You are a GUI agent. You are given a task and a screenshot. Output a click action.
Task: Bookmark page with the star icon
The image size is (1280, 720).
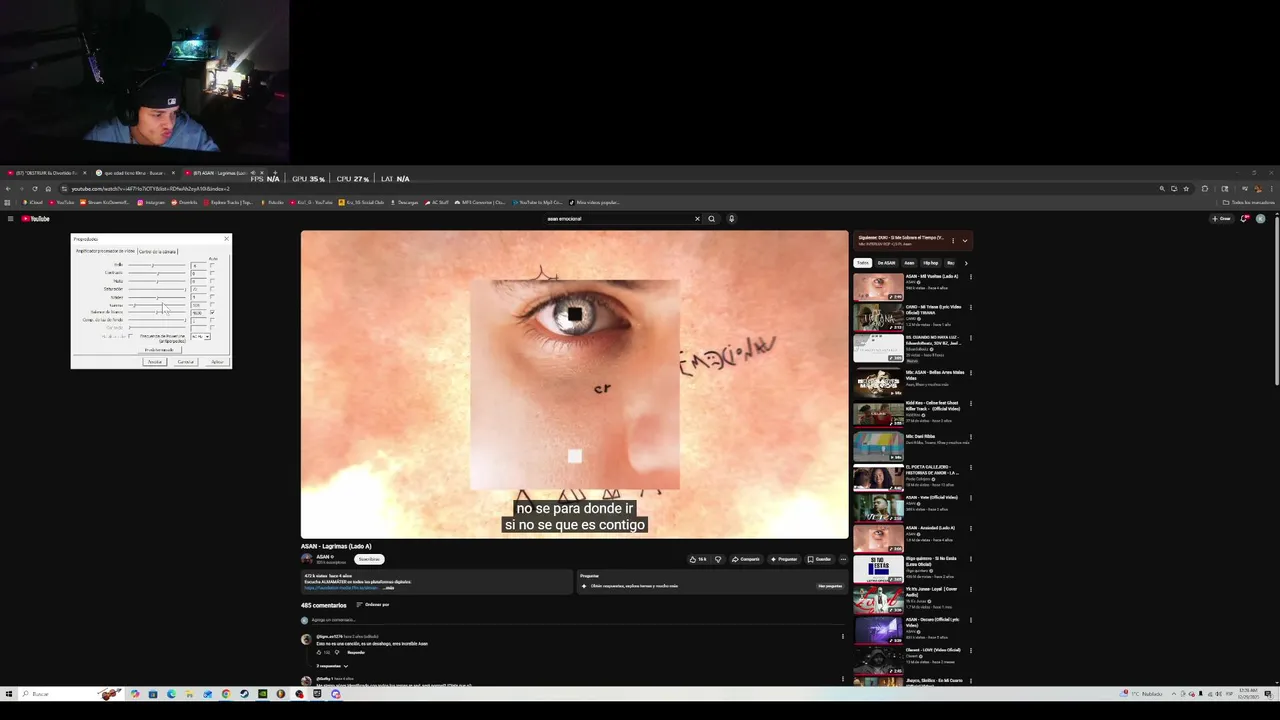click(x=1186, y=188)
